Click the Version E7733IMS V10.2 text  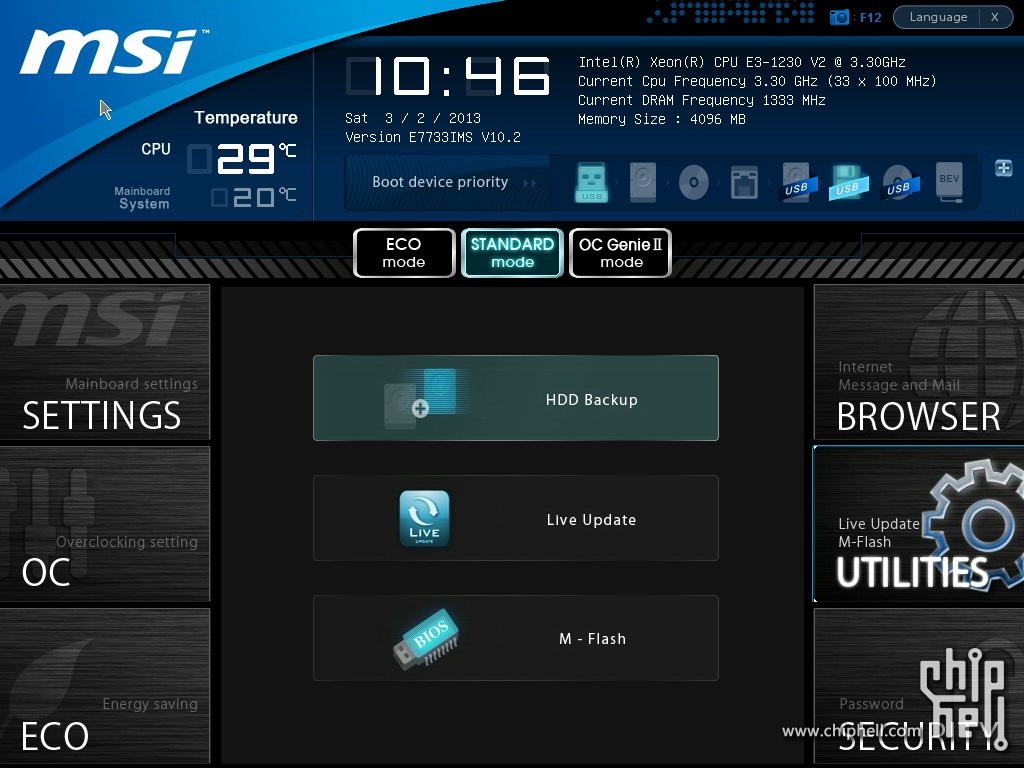click(x=433, y=137)
